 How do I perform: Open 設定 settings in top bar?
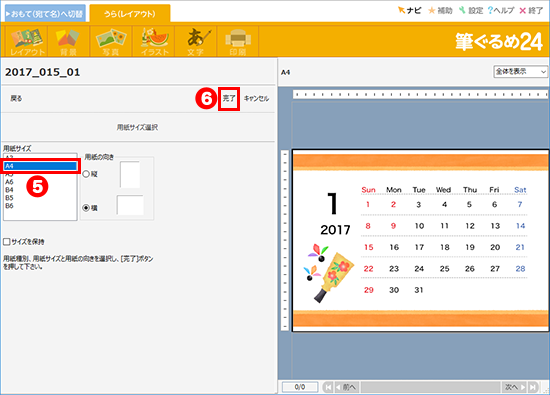tap(471, 11)
